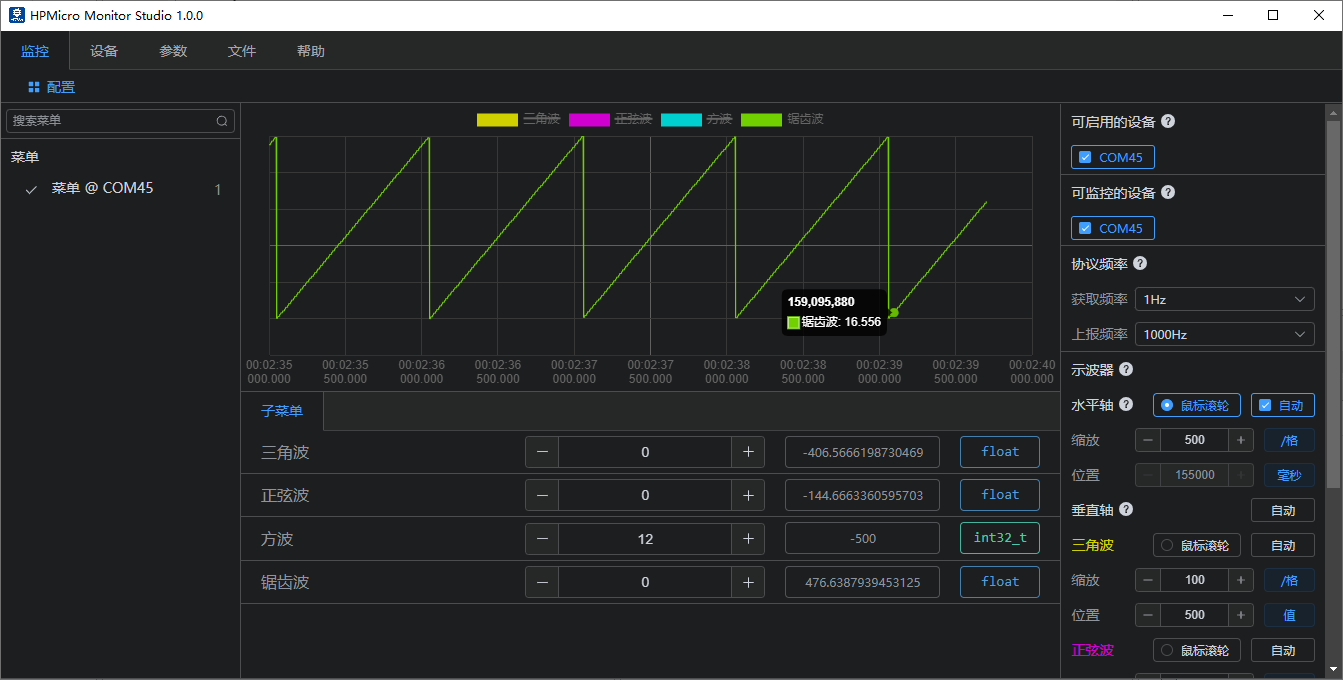Image resolution: width=1343 pixels, height=680 pixels.
Task: Toggle COM45 checkbox under 可监控的设备
Action: [x=1085, y=228]
